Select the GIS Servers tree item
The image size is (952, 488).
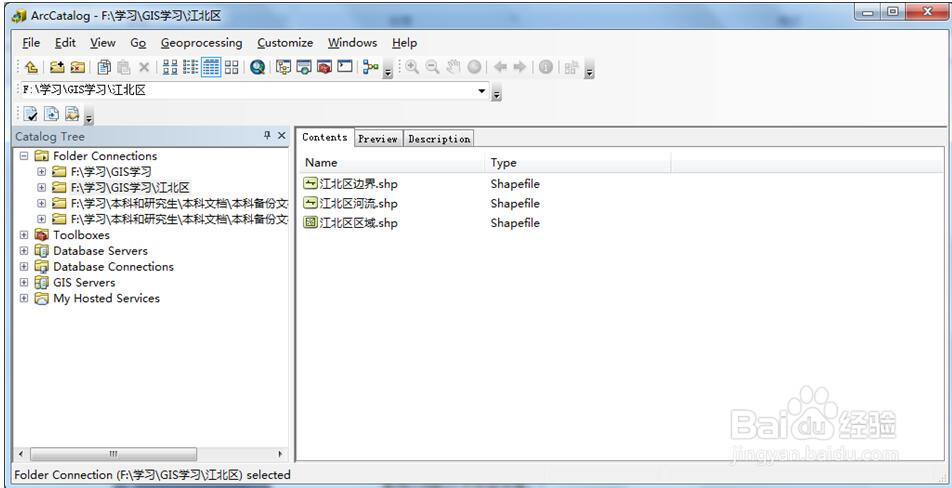[84, 282]
